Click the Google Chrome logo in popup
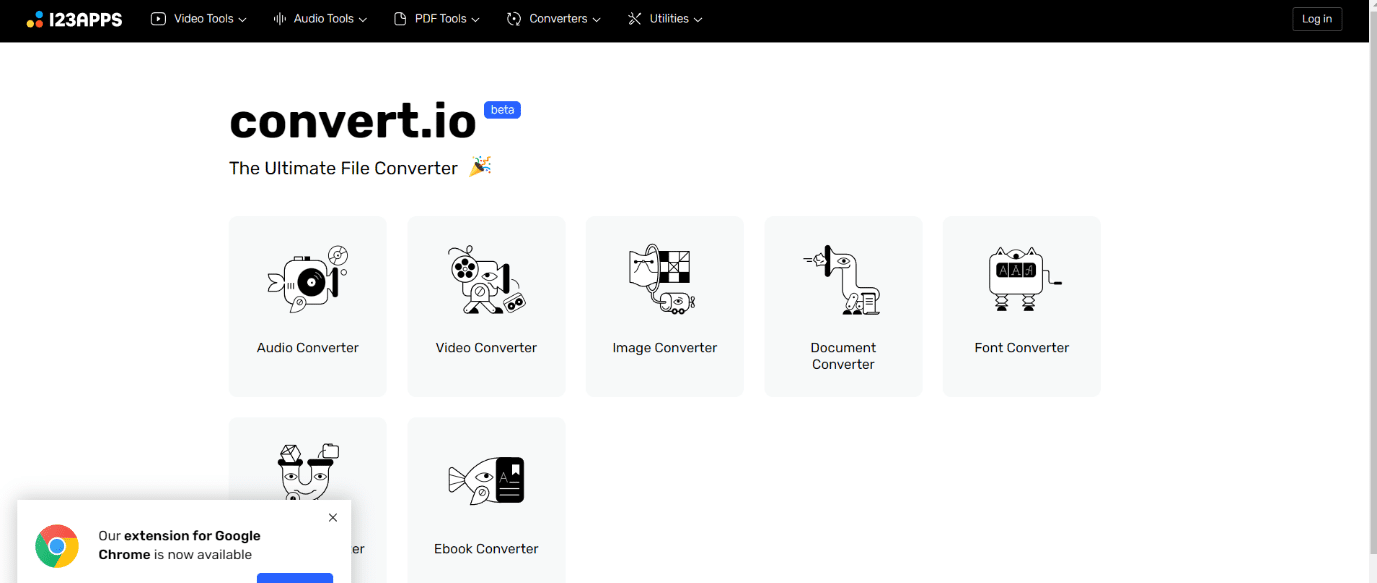Viewport: 1377px width, 583px height. tap(57, 546)
